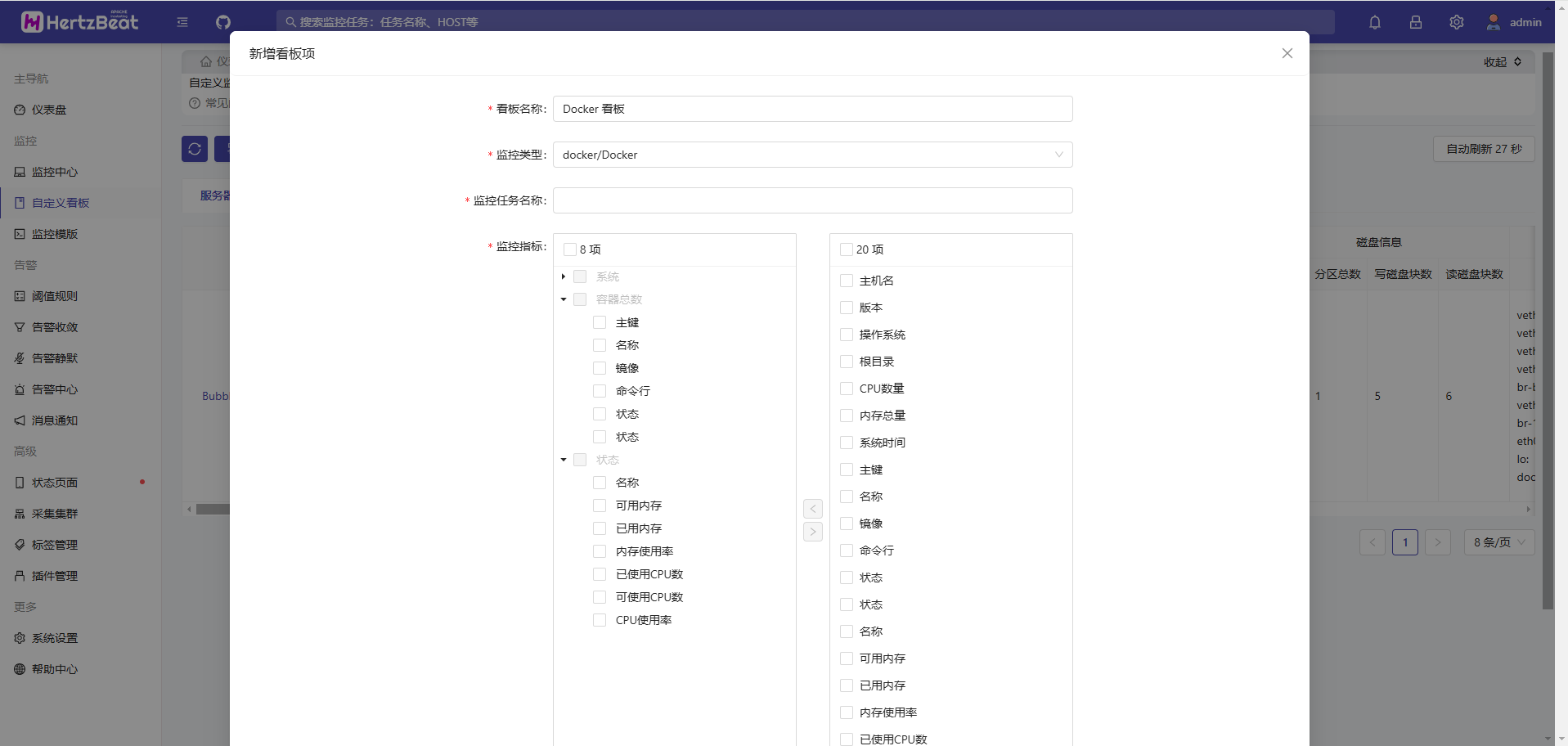Click the 采集集群 sidebar icon
The image size is (1568, 746).
point(20,514)
